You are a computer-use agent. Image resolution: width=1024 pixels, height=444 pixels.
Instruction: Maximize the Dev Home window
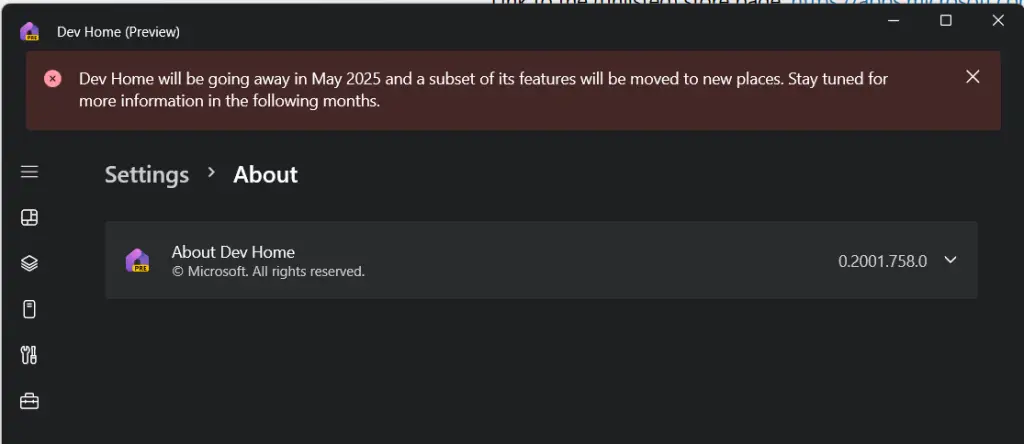pos(945,21)
